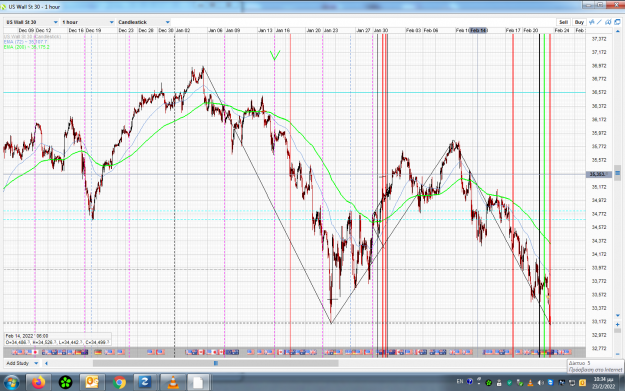The height and width of the screenshot is (391, 625).
Task: Click the green EMA (200) indicator label
Action: click(x=26, y=47)
